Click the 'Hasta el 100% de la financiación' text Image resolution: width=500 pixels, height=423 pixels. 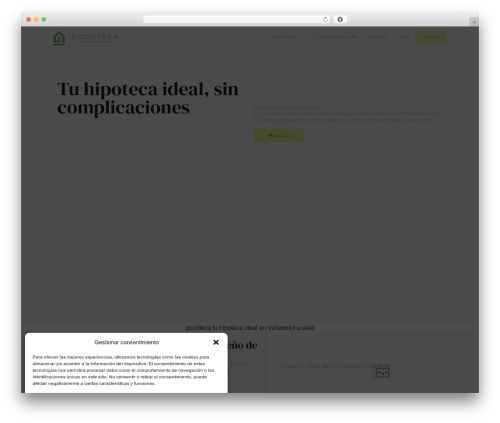click(x=326, y=366)
